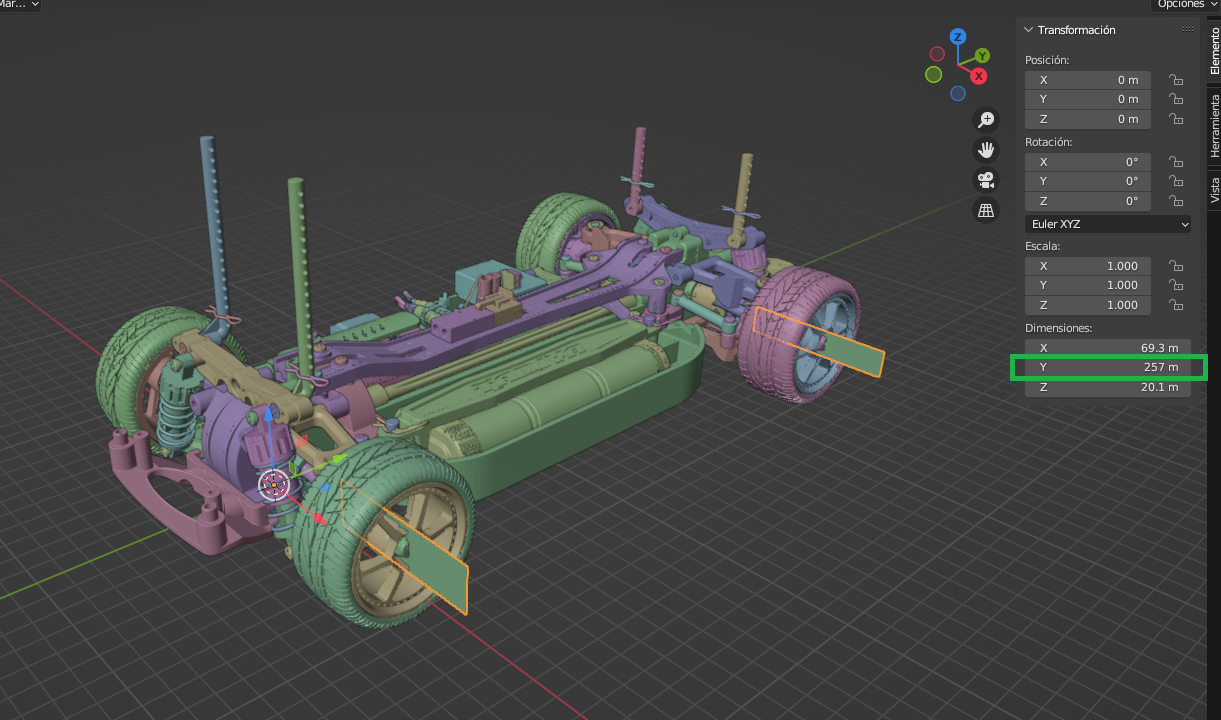Open the Euler XYZ rotation mode dropdown
1221x720 pixels.
tap(1108, 224)
